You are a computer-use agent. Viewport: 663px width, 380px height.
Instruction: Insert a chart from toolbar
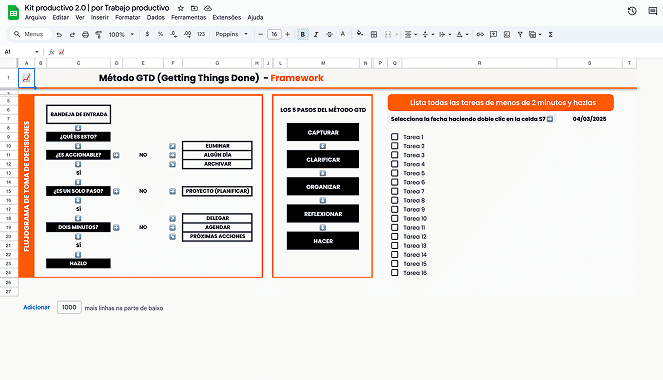[x=507, y=34]
